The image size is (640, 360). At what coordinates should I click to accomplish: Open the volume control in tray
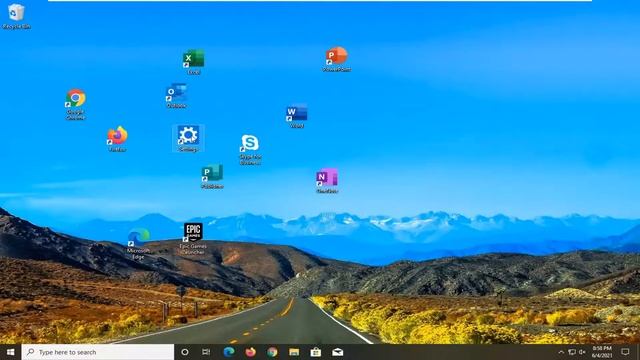tap(582, 352)
